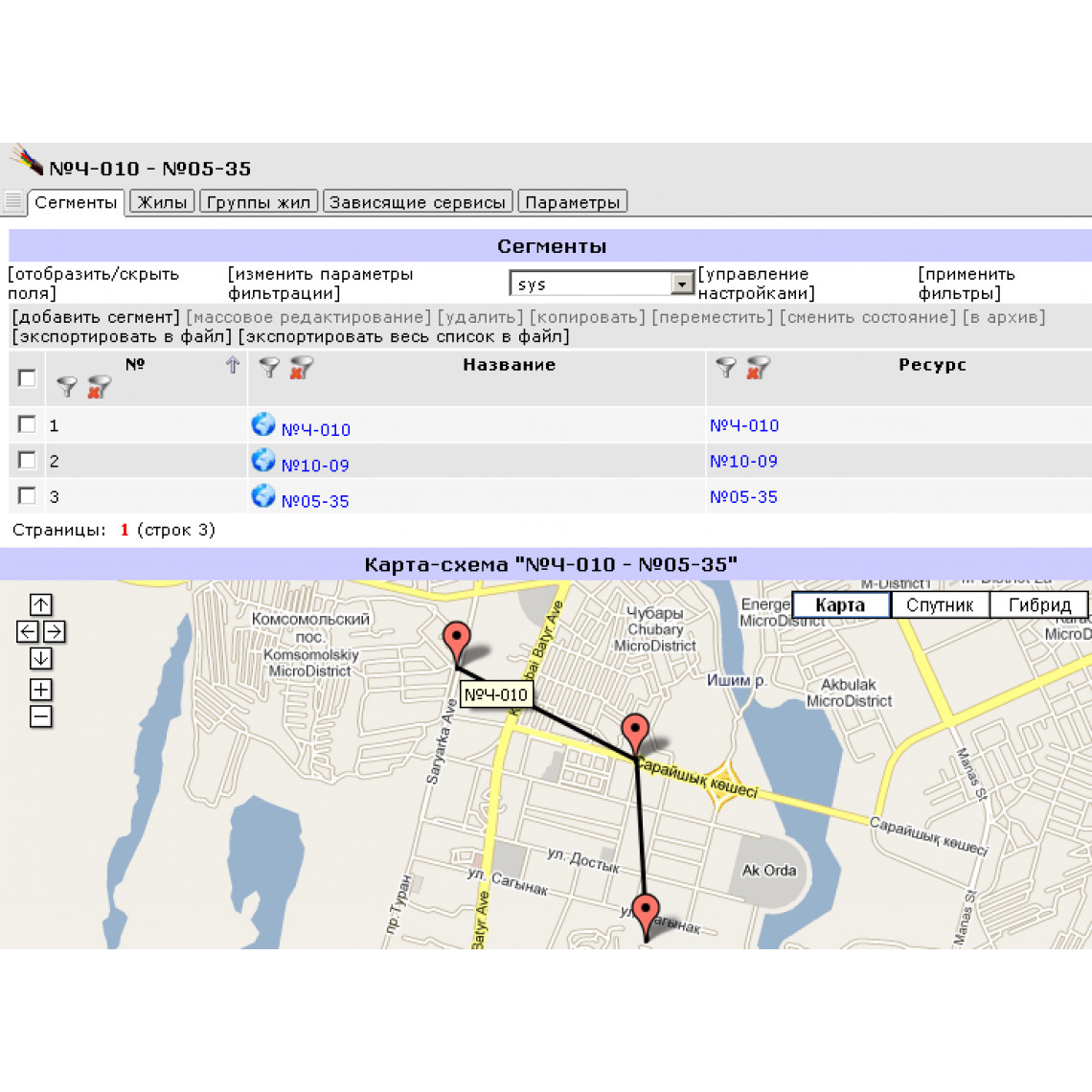Open resource link №10-09
1092x1092 pixels.
pos(743,461)
